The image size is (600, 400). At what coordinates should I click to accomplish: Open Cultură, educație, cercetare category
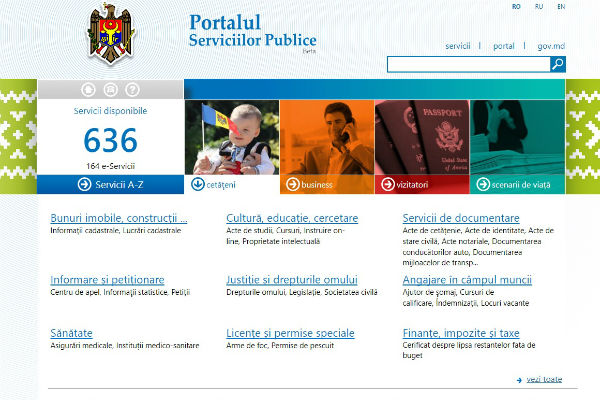[292, 217]
